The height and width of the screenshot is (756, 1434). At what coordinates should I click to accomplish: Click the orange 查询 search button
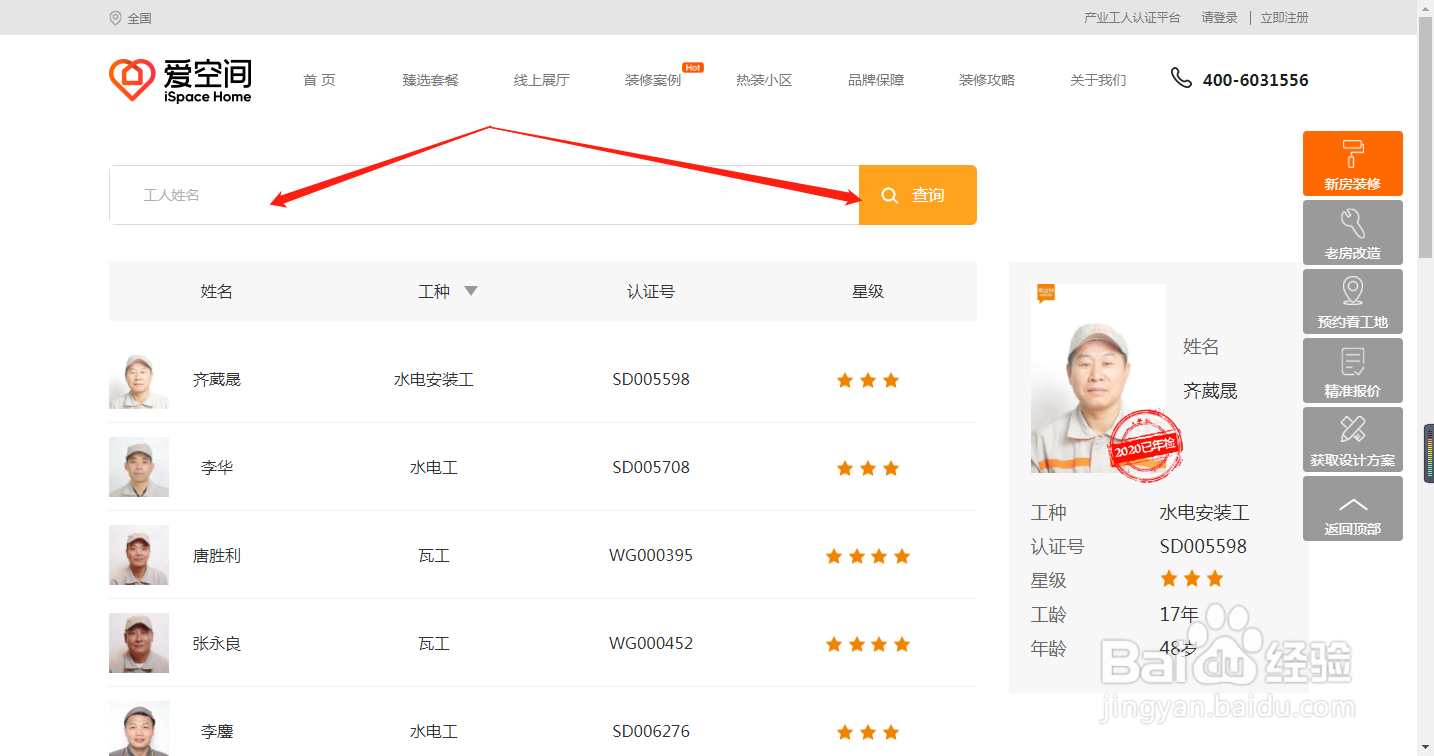[x=917, y=195]
